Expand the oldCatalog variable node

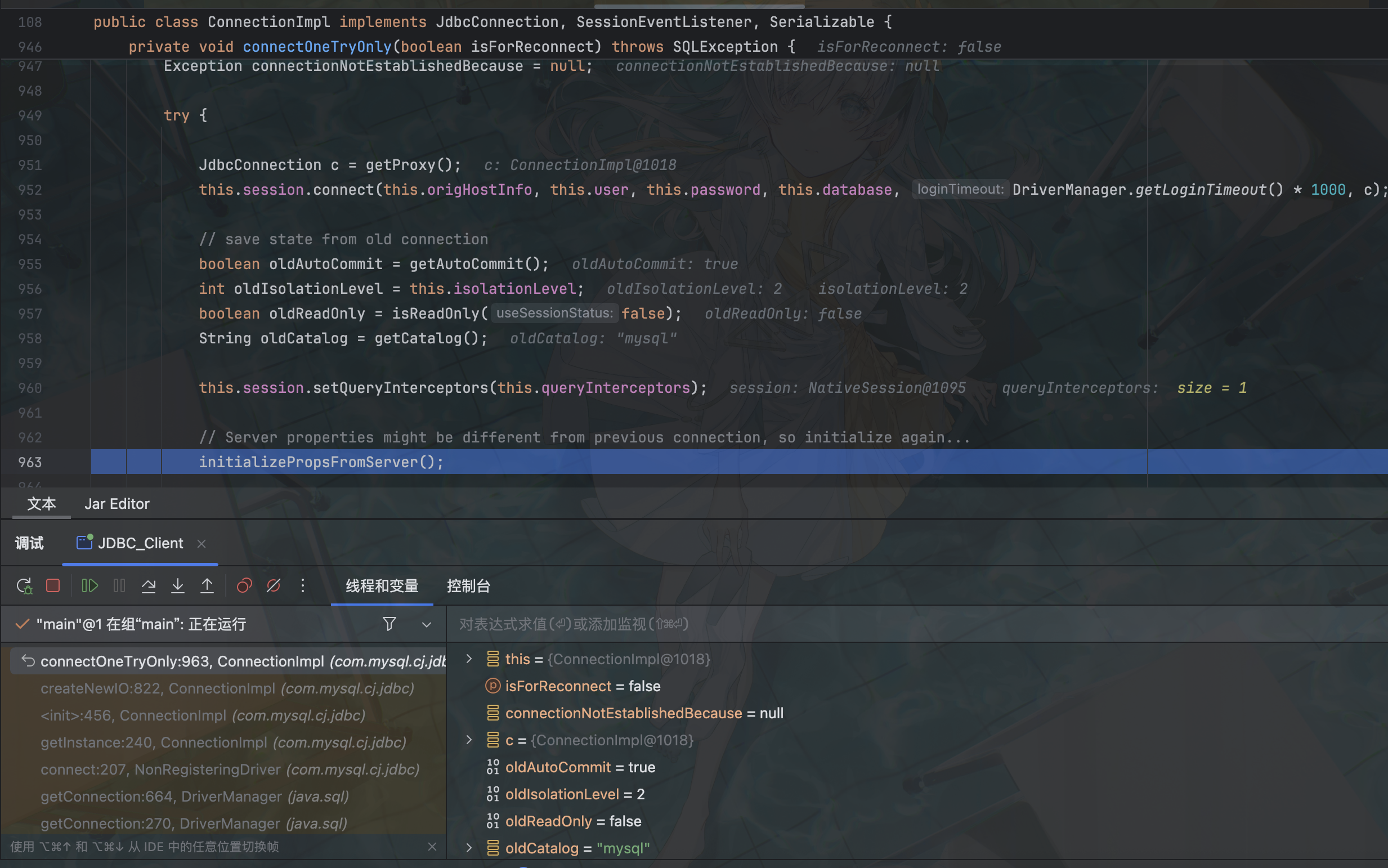tap(469, 848)
